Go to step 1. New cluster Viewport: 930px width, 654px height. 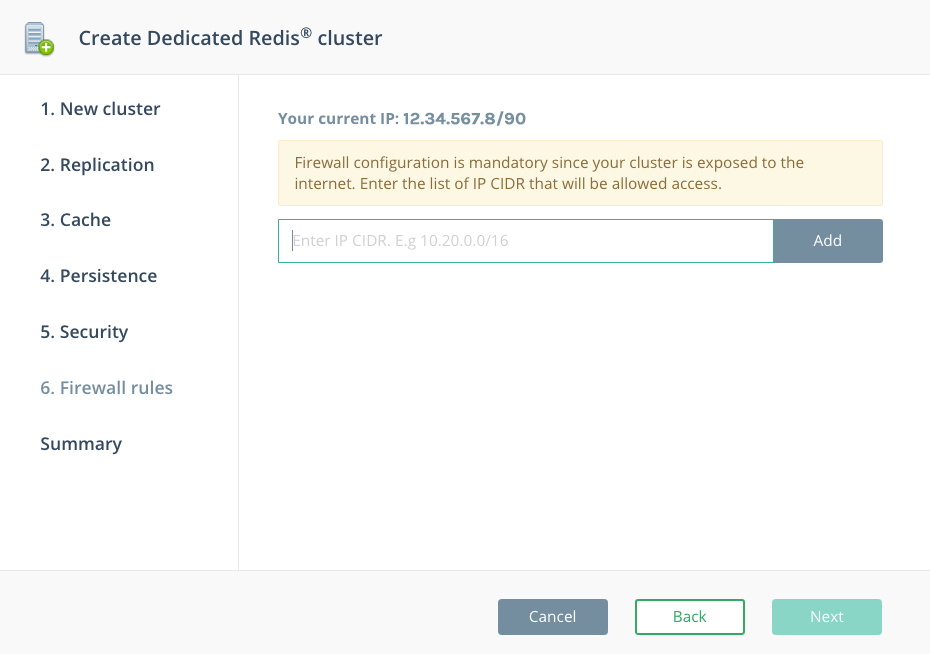coord(100,109)
